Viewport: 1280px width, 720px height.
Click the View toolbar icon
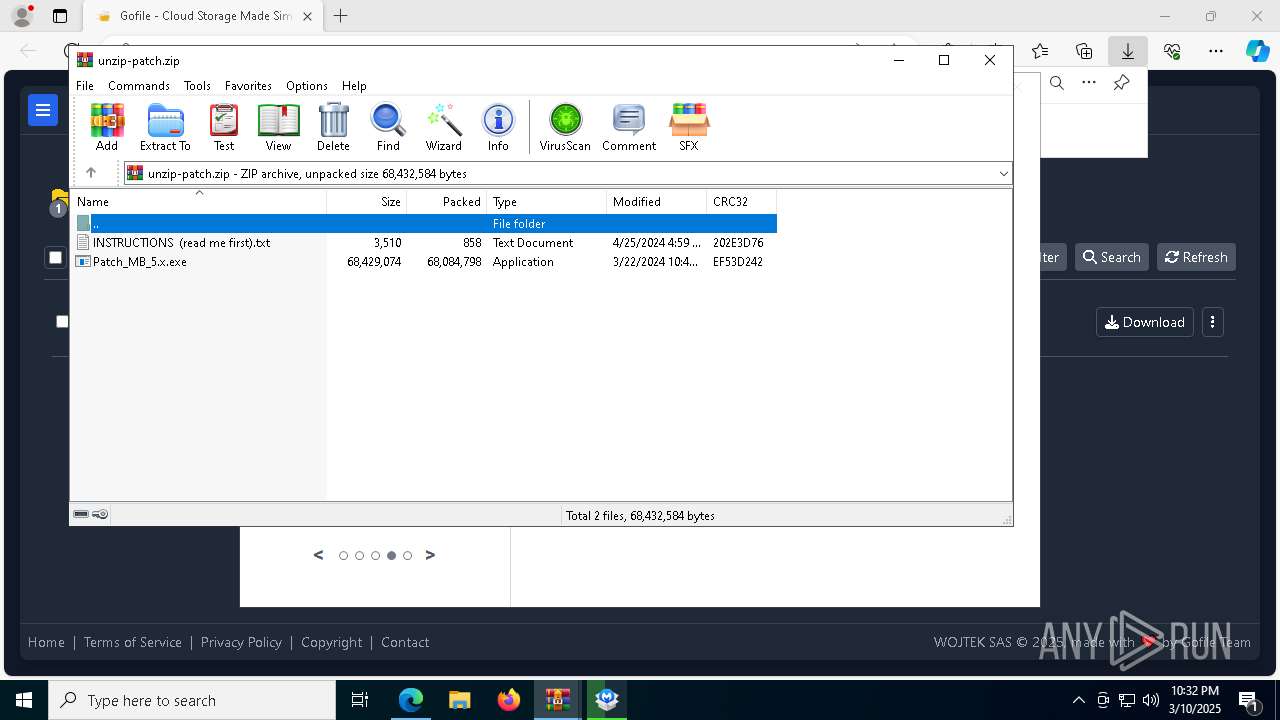278,127
